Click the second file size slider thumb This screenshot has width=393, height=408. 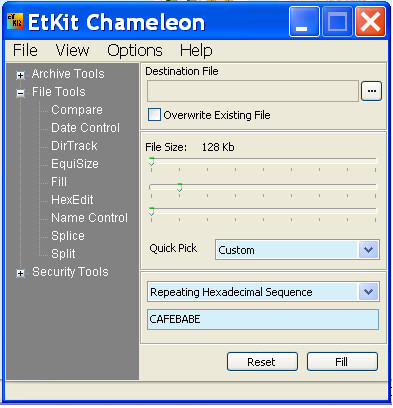pyautogui.click(x=179, y=187)
